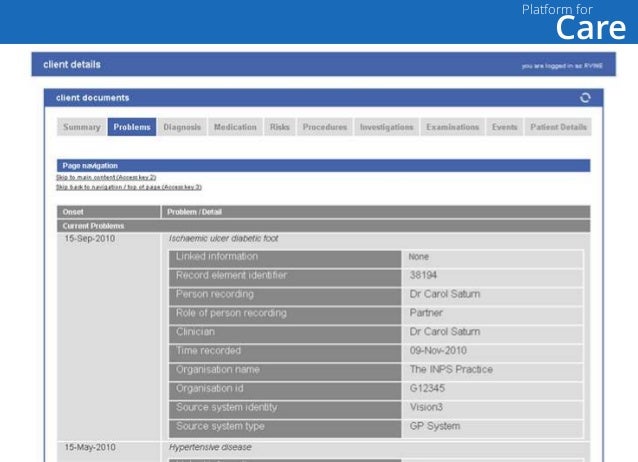Select the Vision3 value

pyautogui.click(x=426, y=407)
